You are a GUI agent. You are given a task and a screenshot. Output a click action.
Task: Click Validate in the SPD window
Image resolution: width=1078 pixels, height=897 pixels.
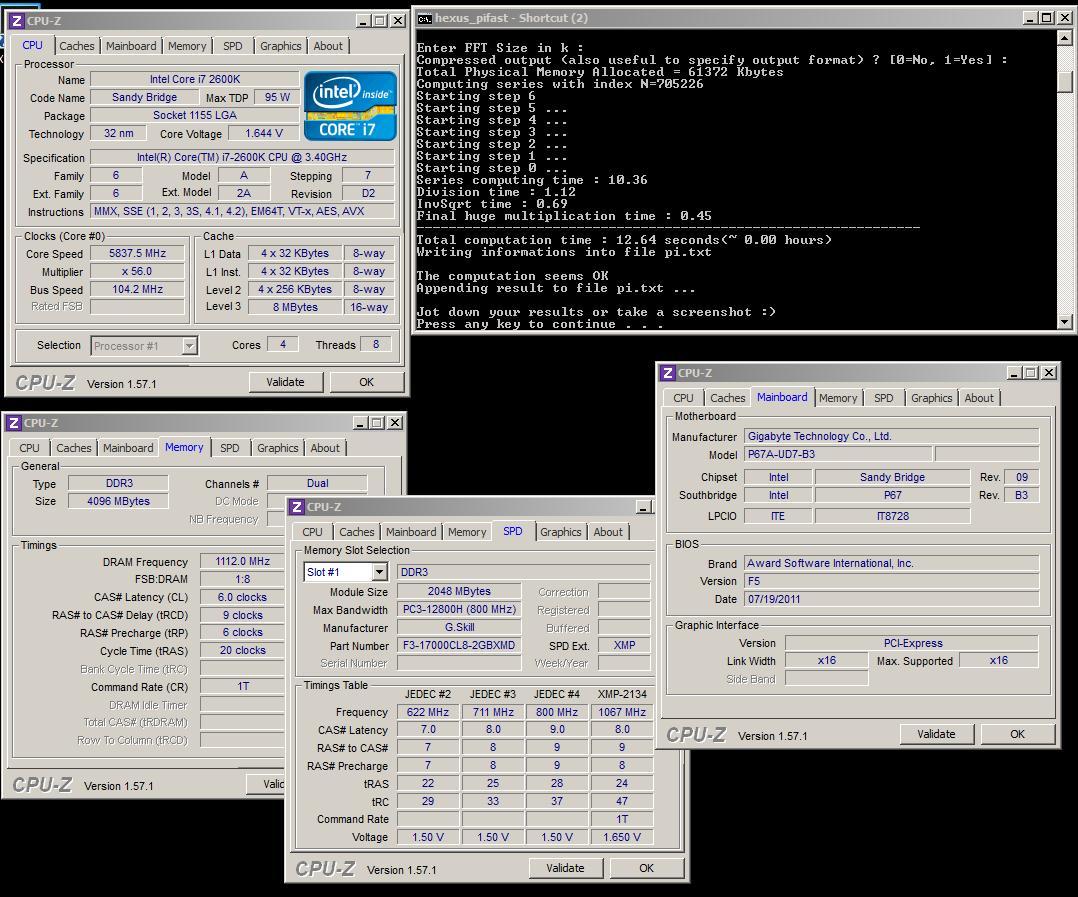[565, 868]
